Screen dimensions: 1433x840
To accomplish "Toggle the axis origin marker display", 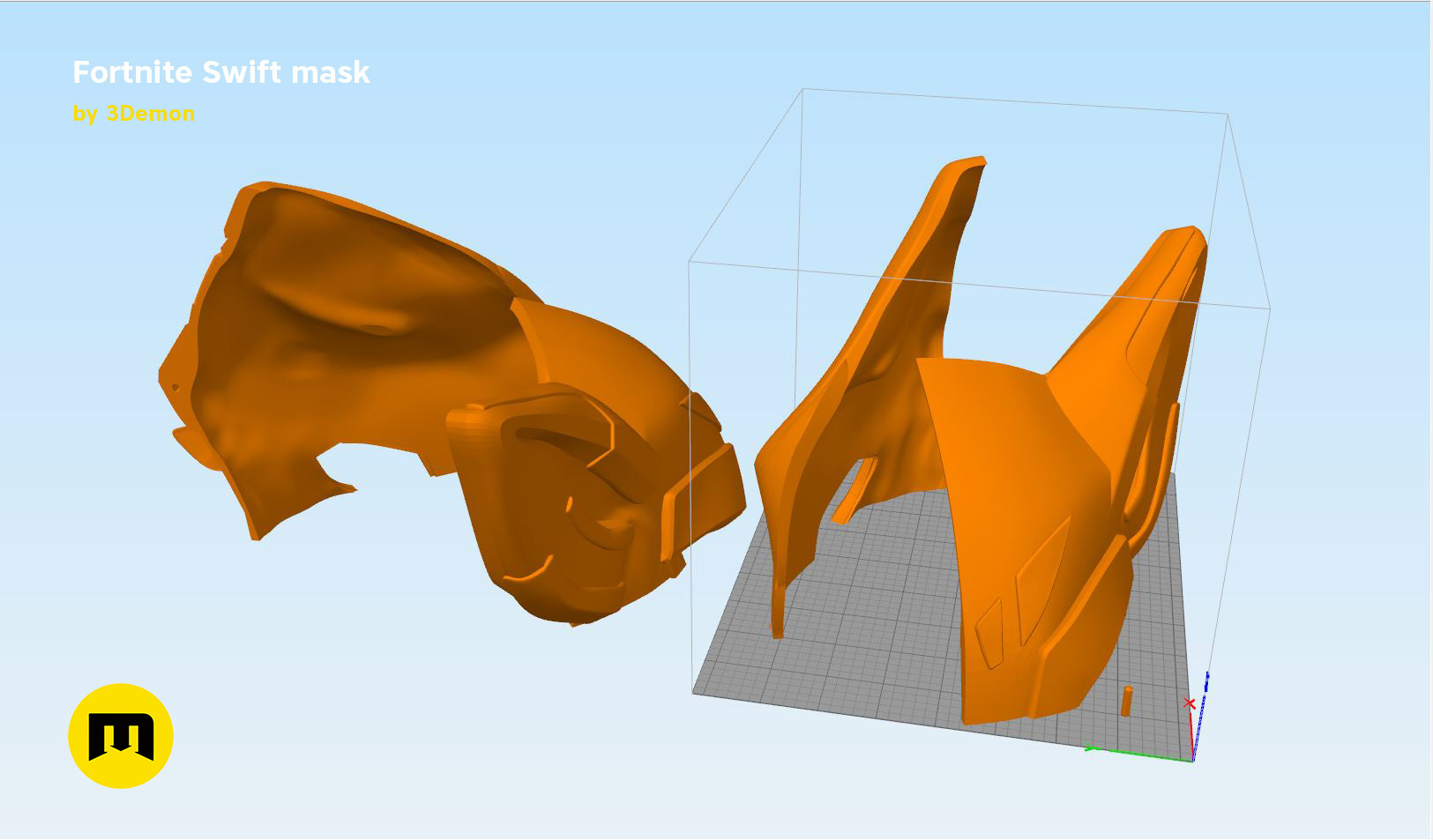I will click(1191, 702).
